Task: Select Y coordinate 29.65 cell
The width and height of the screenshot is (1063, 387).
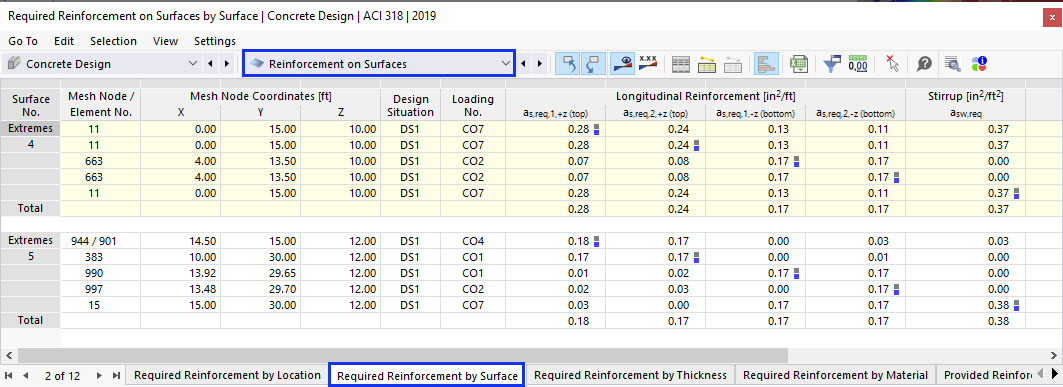Action: (x=260, y=272)
